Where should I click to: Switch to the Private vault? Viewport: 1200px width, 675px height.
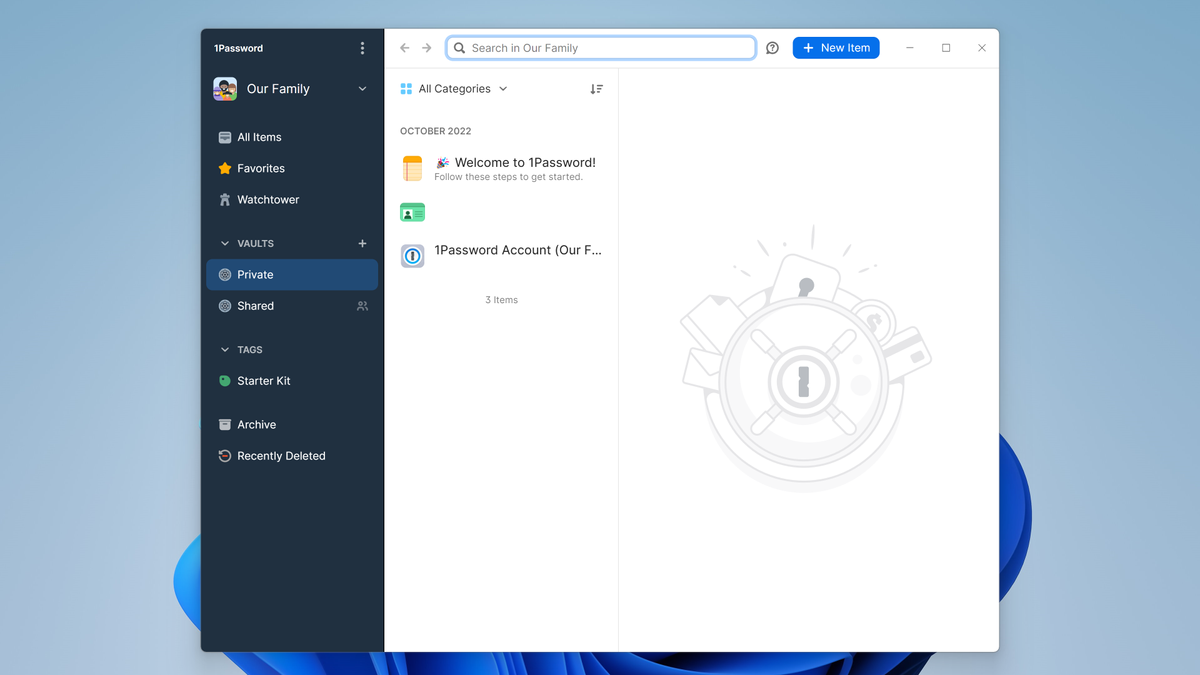(256, 274)
